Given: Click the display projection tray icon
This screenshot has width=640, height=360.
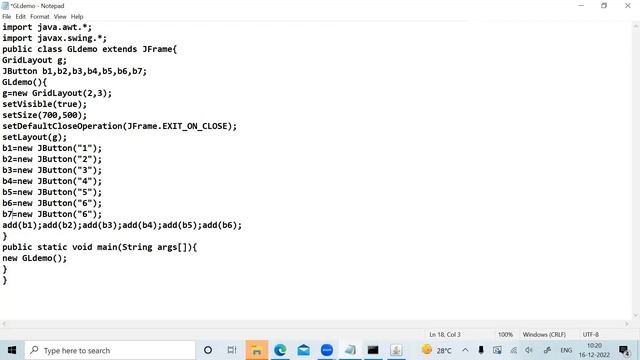Looking at the screenshot, I should coord(497,350).
